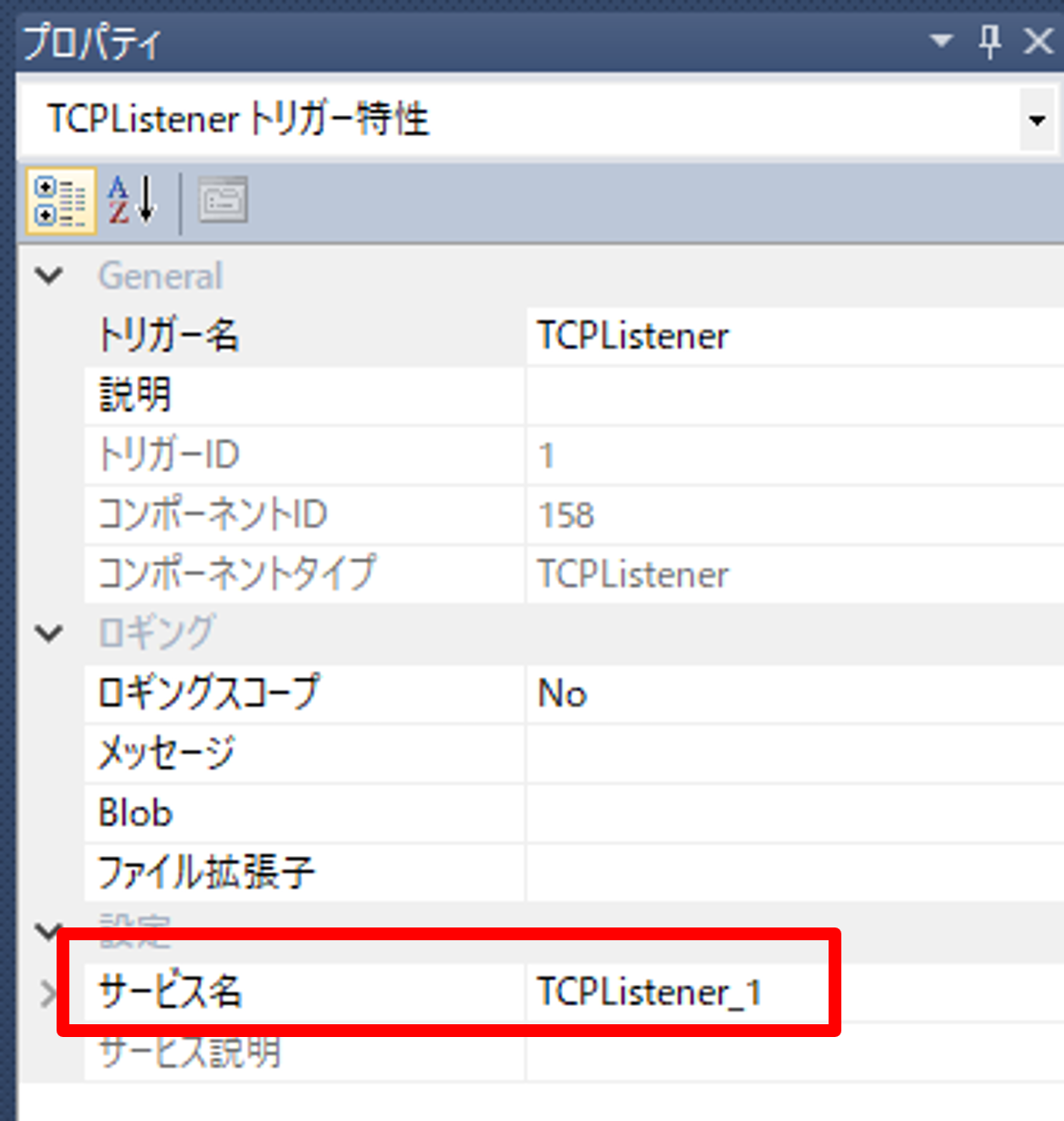Click the Blob value field
Image resolution: width=1064 pixels, height=1121 pixels.
pos(795,812)
